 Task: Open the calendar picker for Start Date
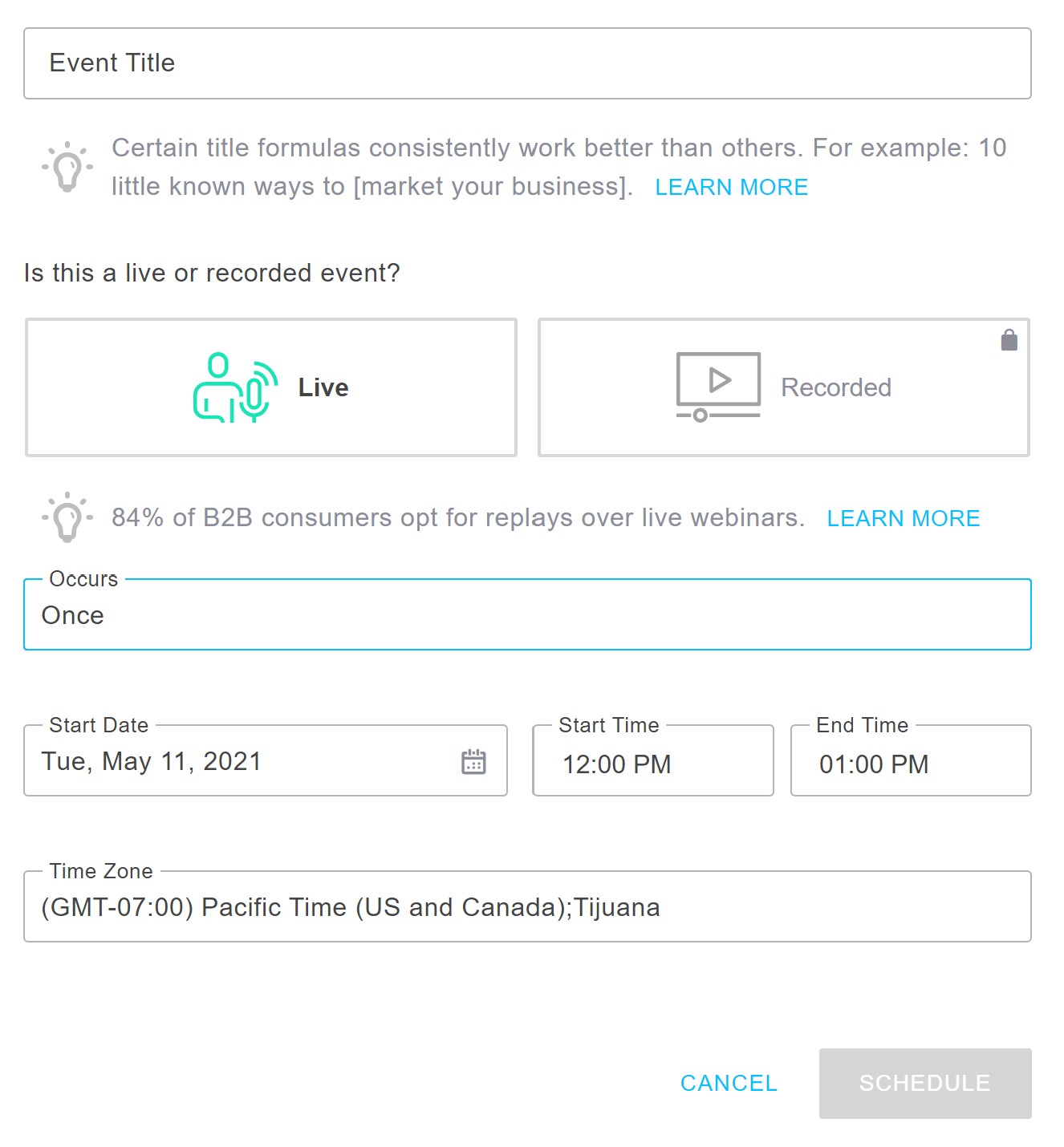click(x=475, y=760)
